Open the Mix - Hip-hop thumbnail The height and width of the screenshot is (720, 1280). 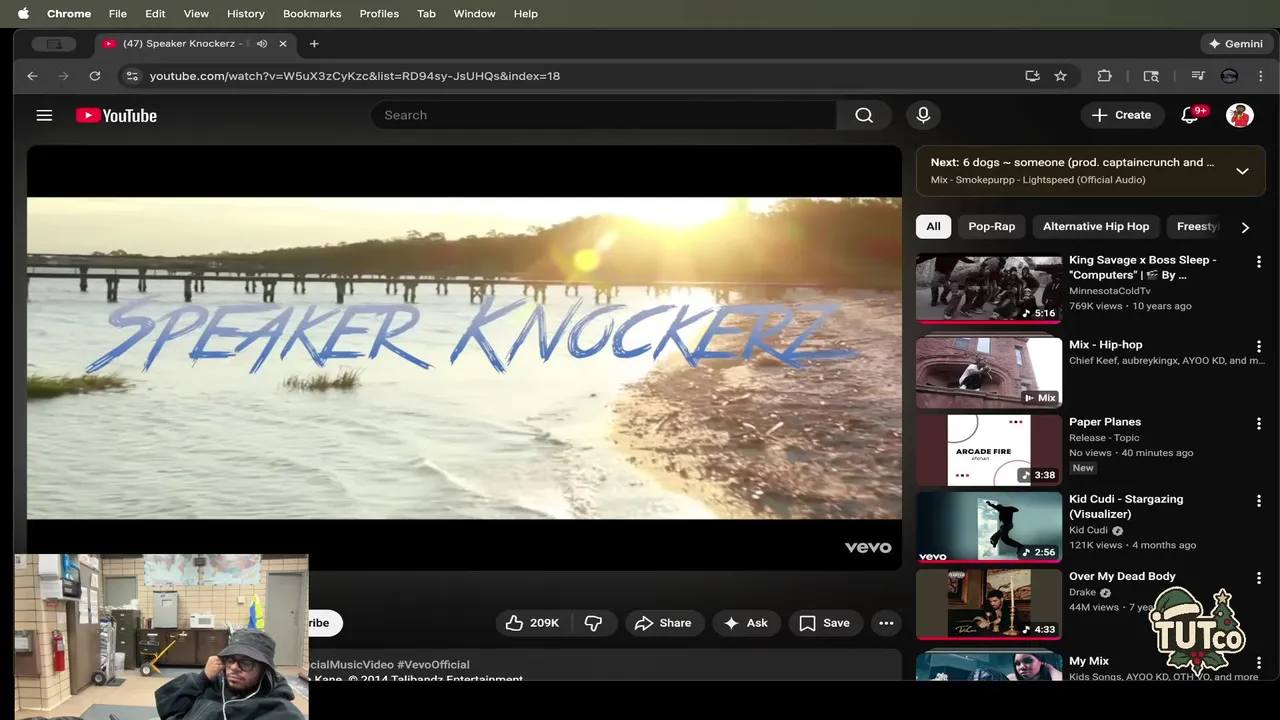(989, 372)
